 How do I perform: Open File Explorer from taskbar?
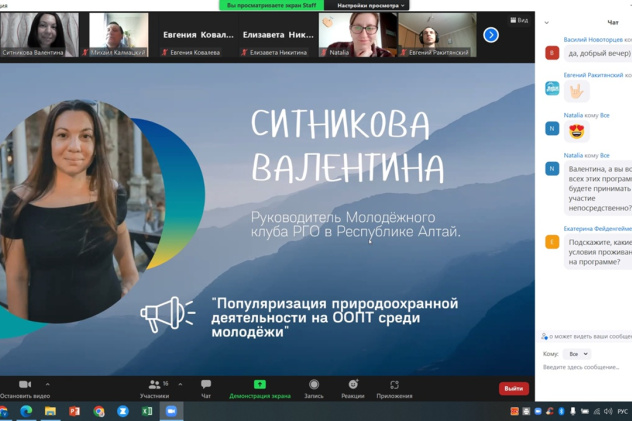(x=50, y=411)
